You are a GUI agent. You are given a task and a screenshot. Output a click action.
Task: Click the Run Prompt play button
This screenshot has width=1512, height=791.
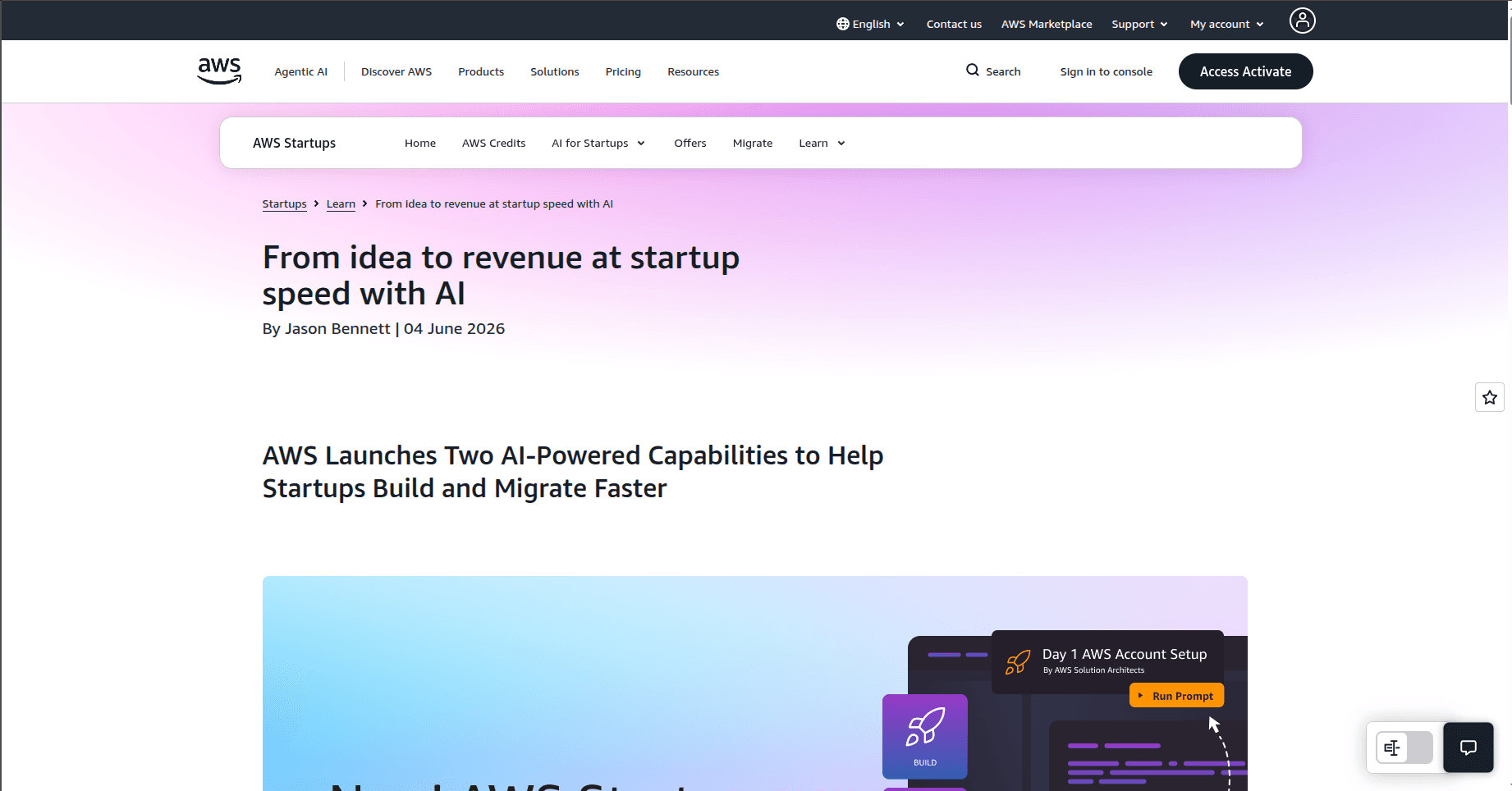tap(1176, 696)
